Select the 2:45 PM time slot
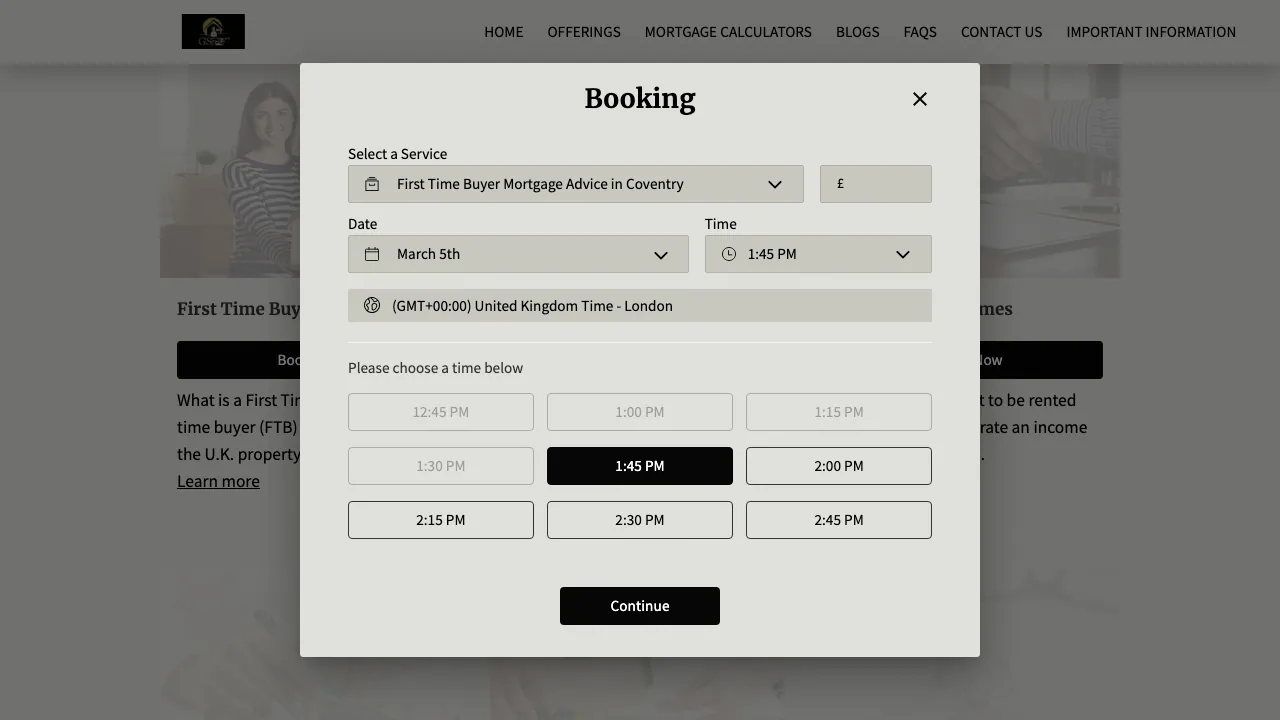1280x720 pixels. [x=838, y=520]
